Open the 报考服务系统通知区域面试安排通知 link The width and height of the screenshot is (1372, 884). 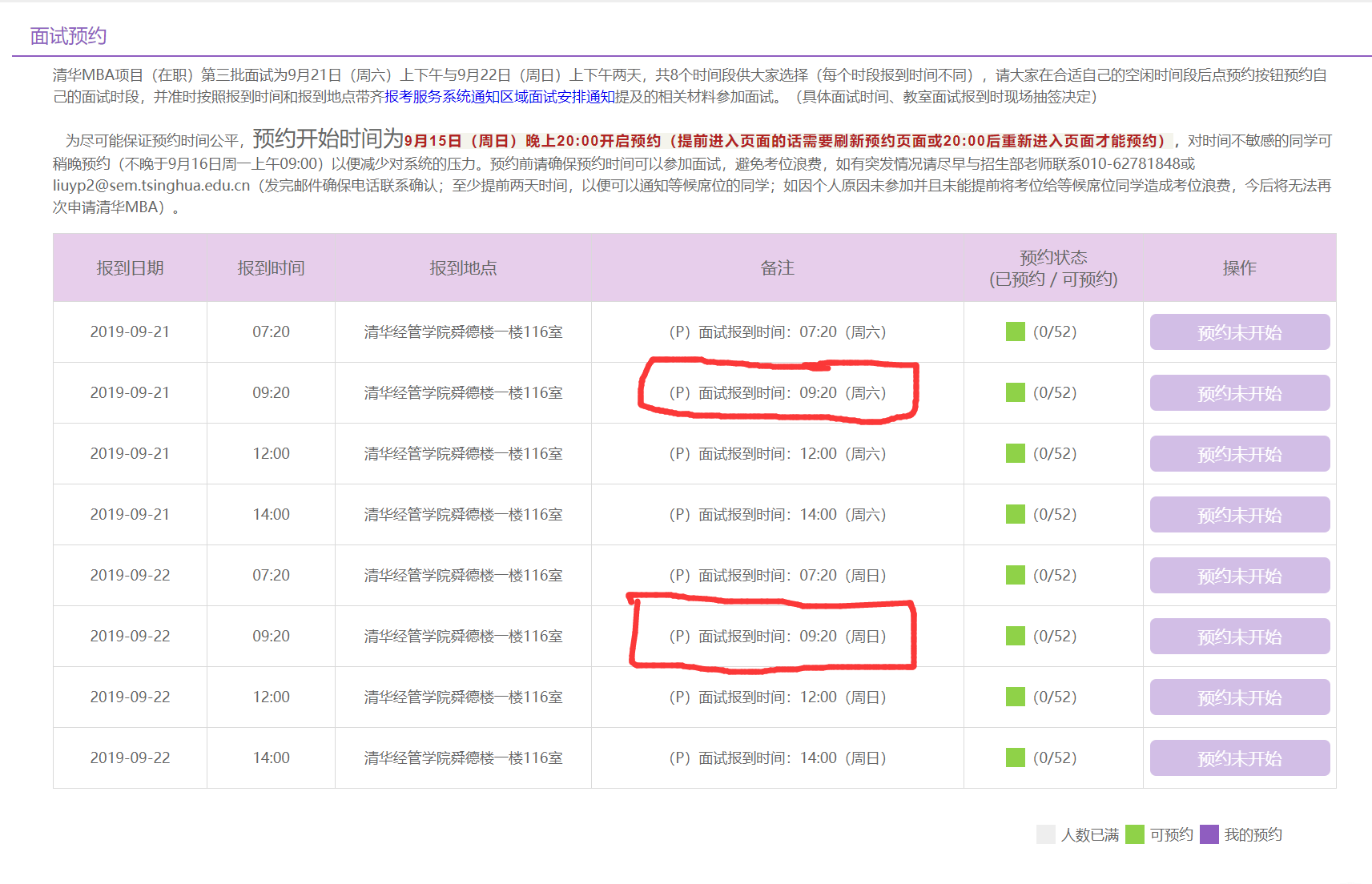pyautogui.click(x=500, y=97)
